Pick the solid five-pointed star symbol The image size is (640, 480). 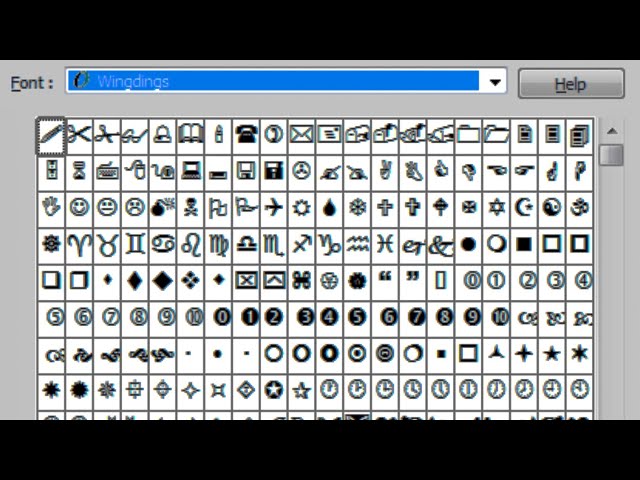pos(552,353)
